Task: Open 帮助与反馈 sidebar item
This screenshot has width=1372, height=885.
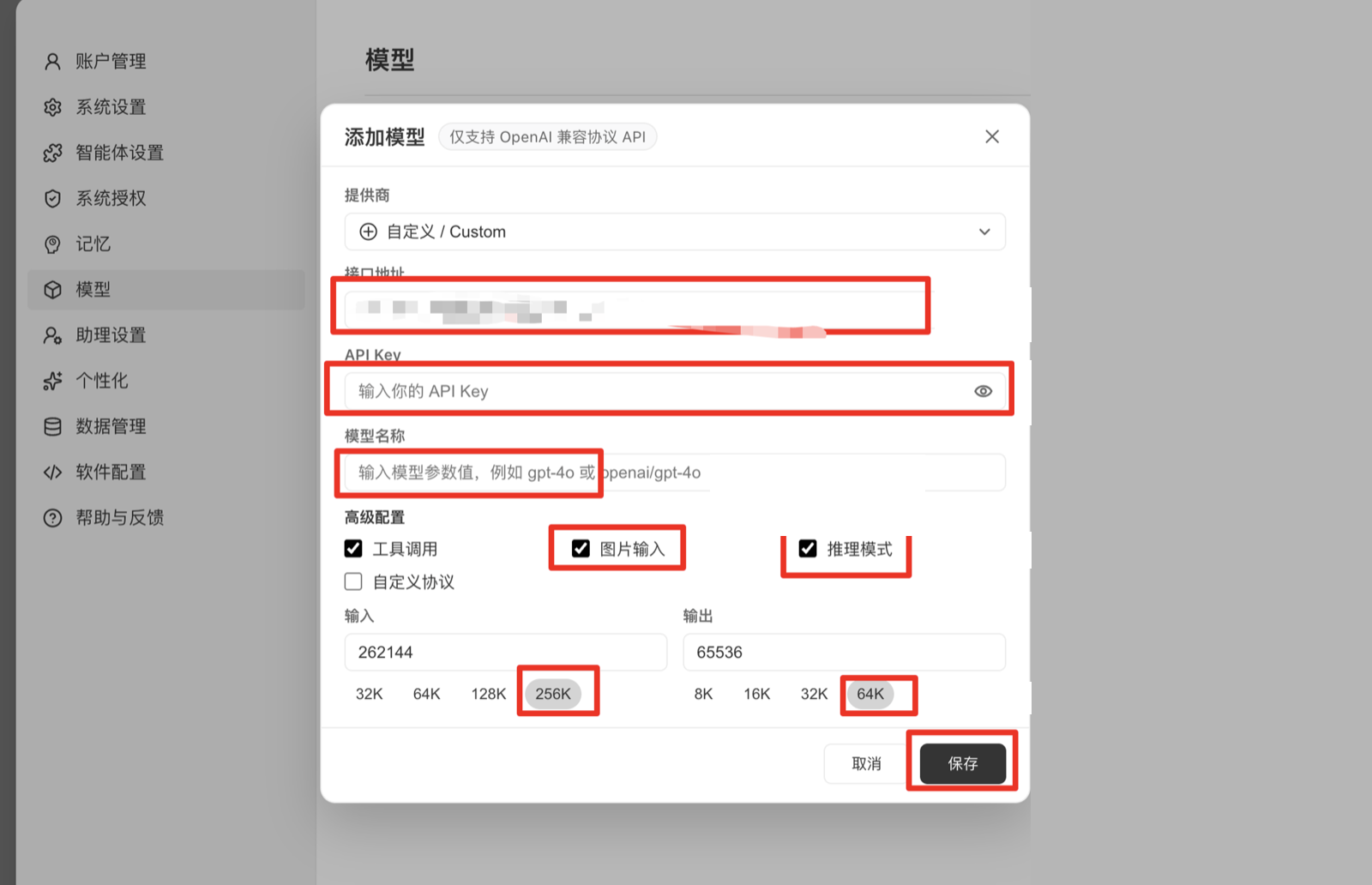Action: coord(166,518)
